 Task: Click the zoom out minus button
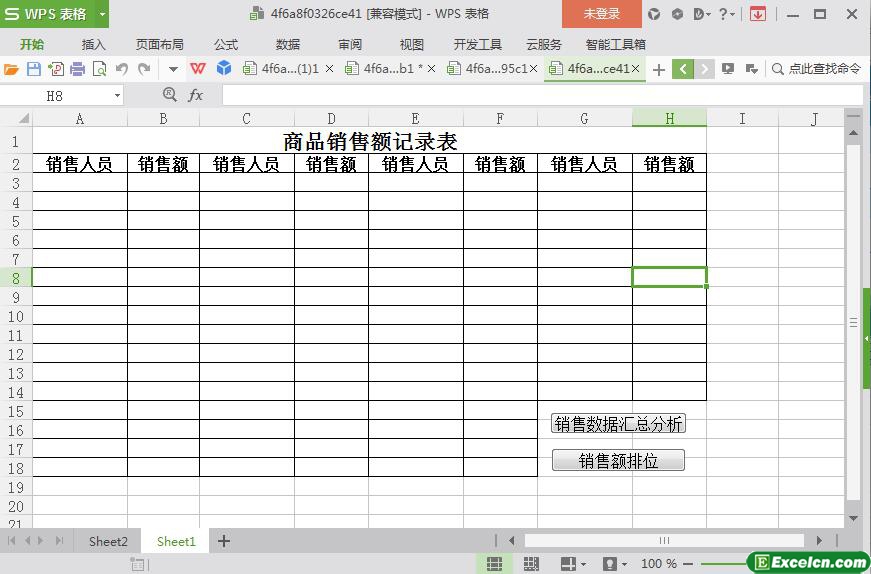688,564
